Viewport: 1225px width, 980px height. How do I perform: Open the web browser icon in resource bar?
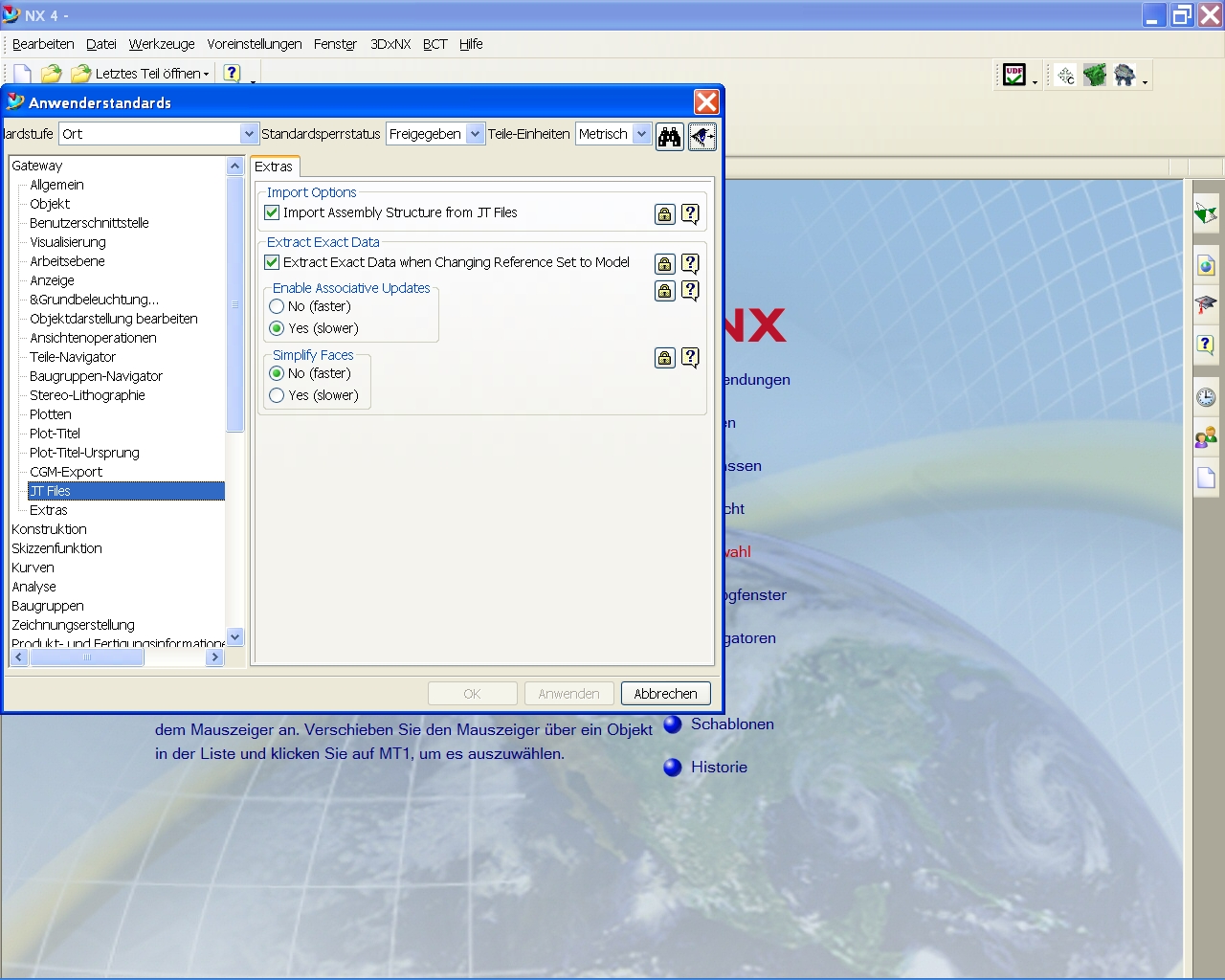pyautogui.click(x=1206, y=266)
